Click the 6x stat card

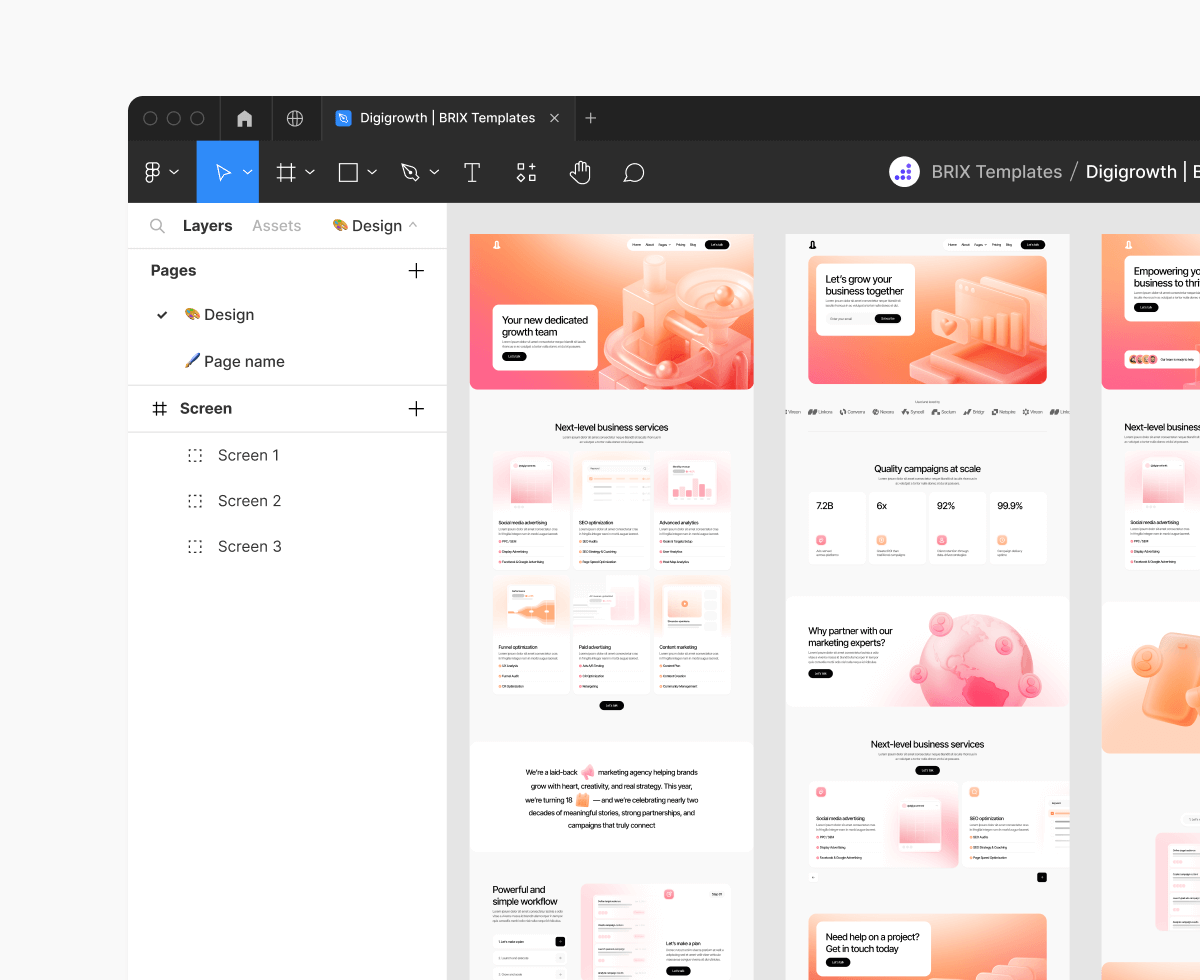tap(897, 528)
